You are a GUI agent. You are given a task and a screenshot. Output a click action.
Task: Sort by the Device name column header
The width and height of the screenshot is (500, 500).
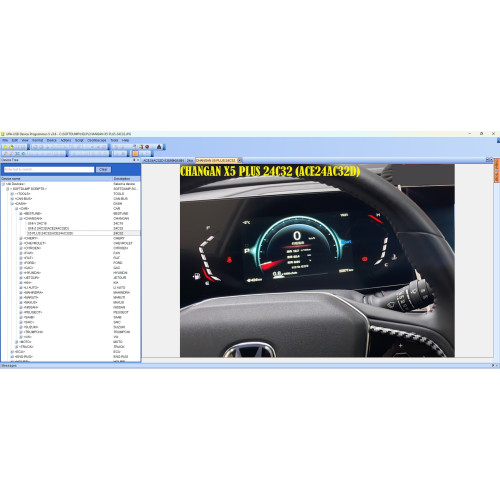56,179
